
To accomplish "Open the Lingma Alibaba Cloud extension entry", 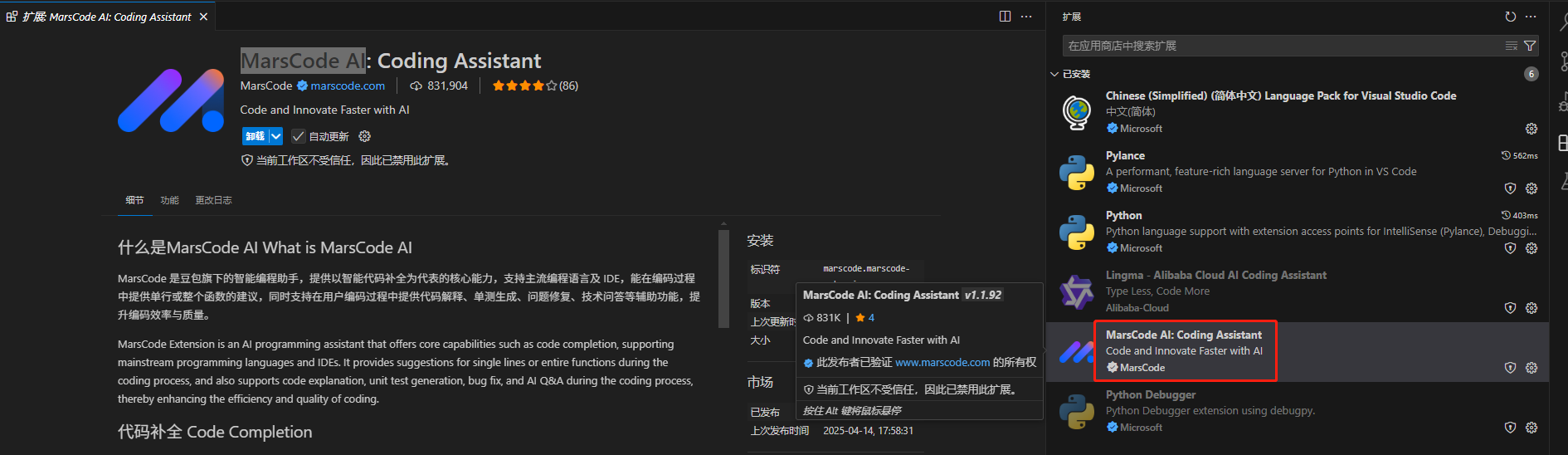I will pos(1298,291).
